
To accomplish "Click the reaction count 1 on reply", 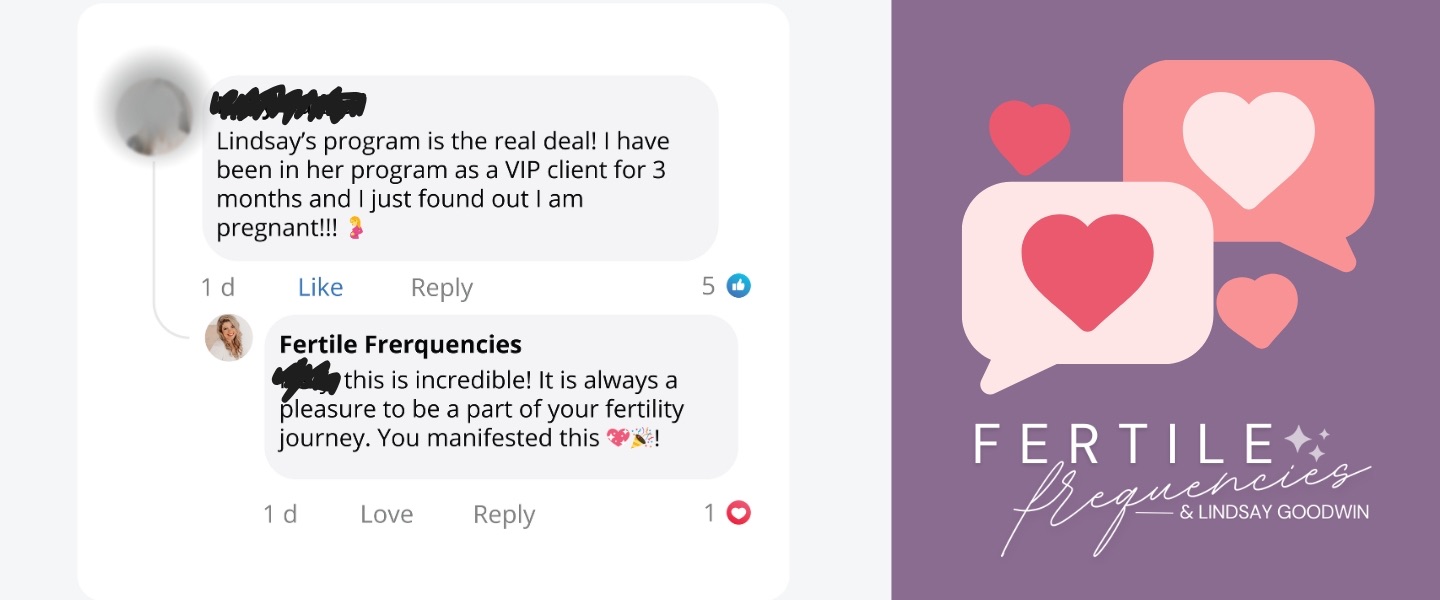I will 709,514.
